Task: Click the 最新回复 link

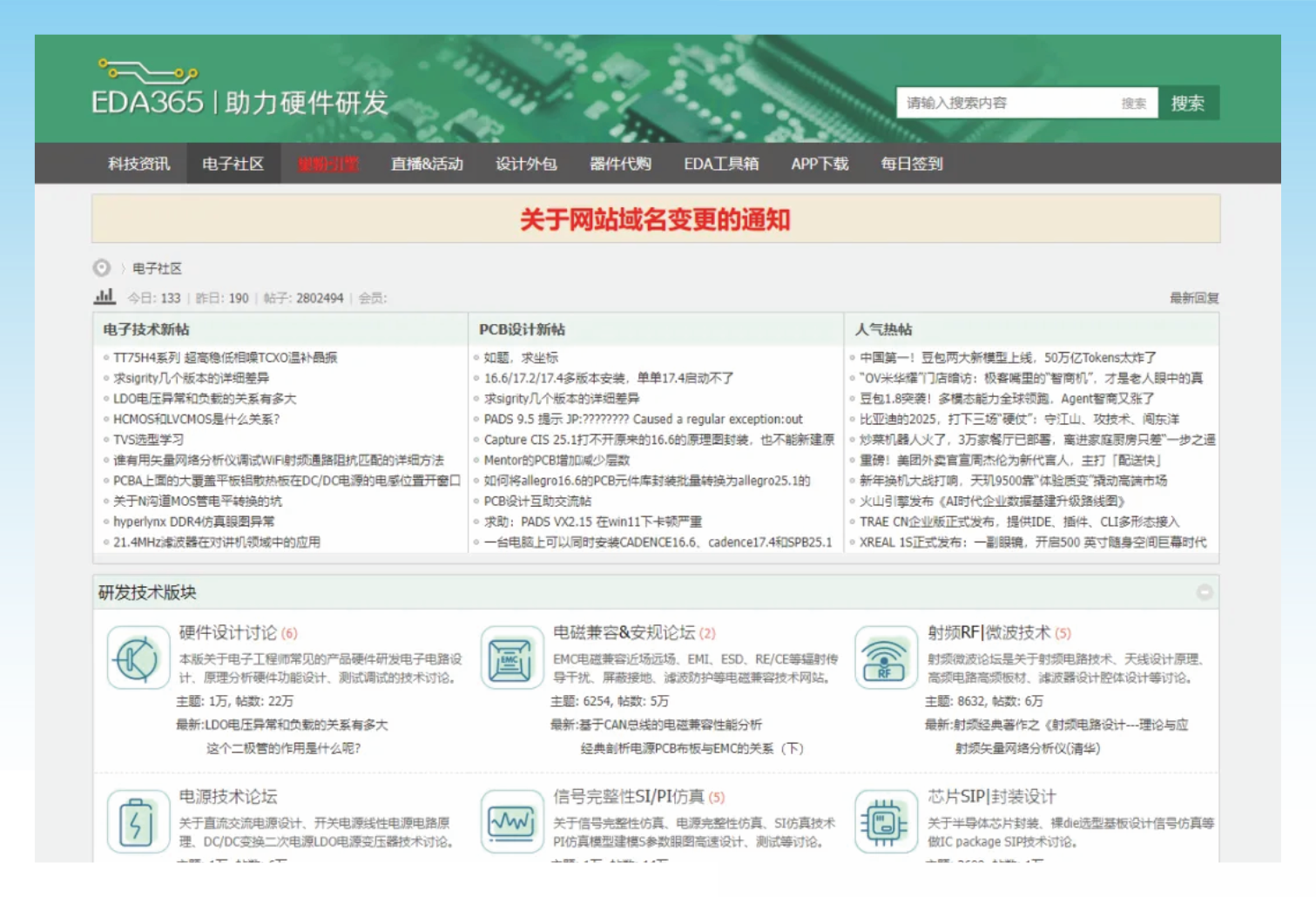Action: (1193, 298)
